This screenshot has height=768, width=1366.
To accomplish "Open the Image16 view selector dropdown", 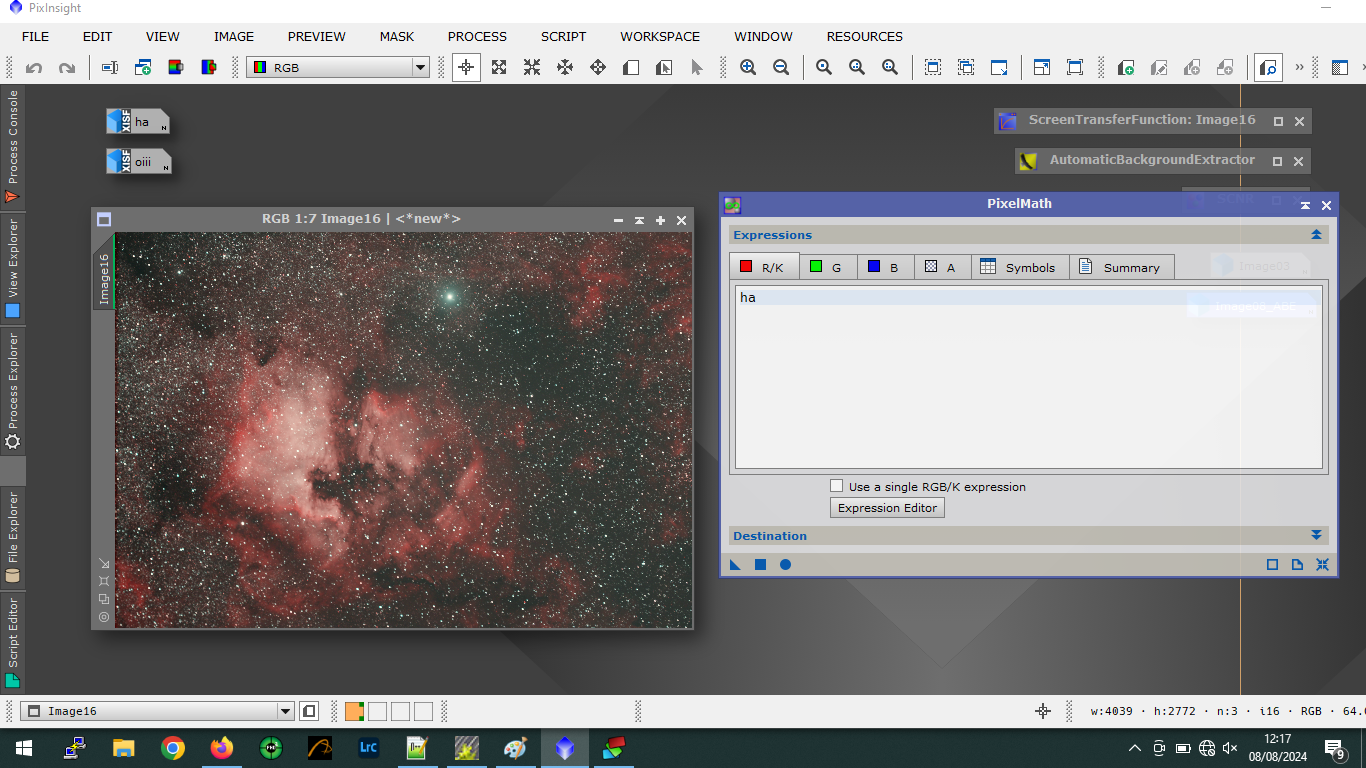I will 157,711.
